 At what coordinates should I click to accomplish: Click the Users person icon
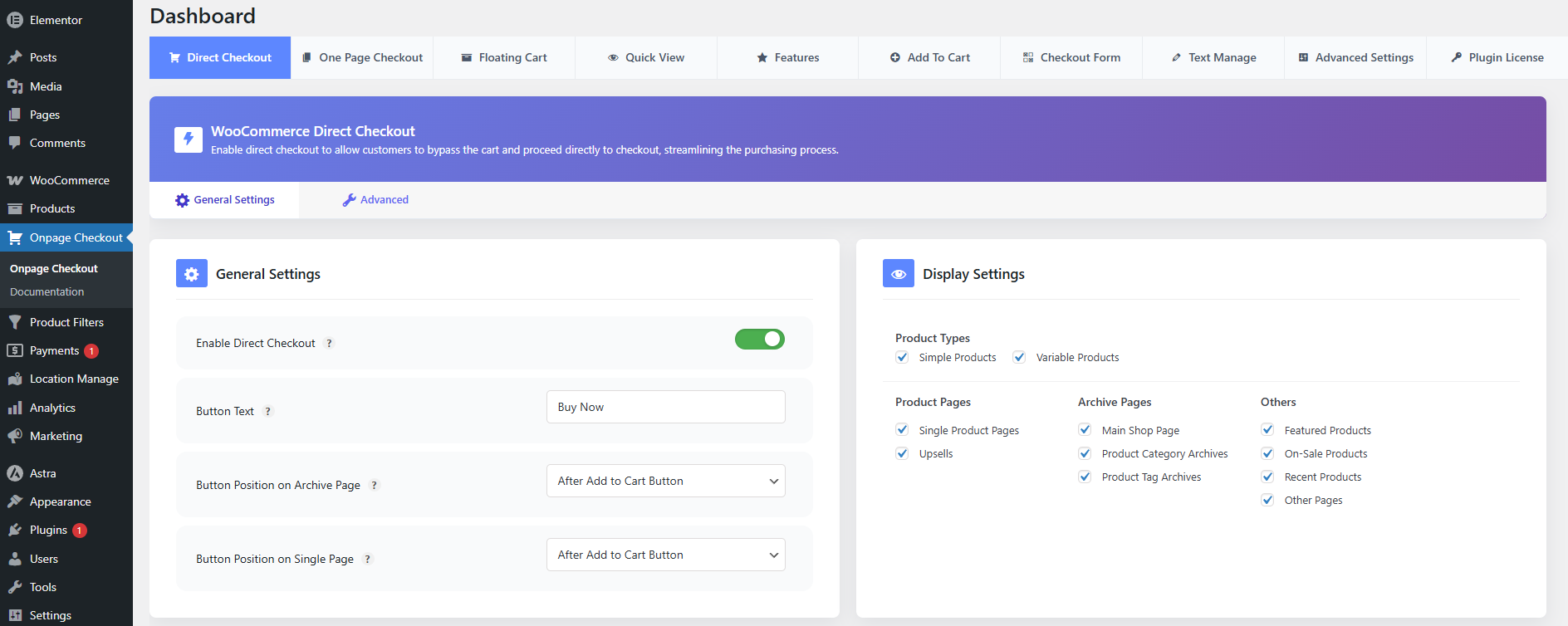pos(15,559)
